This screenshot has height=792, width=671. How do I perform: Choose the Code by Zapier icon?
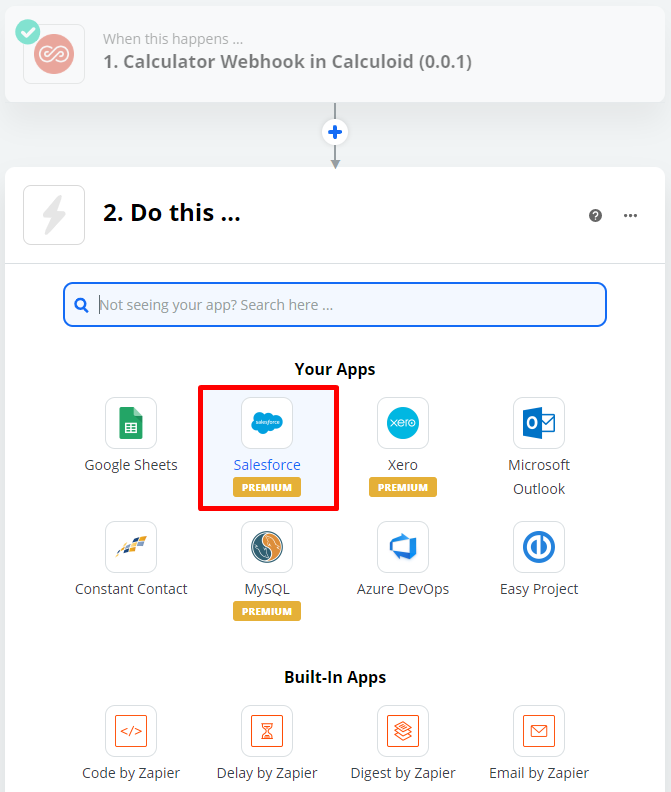pos(131,731)
